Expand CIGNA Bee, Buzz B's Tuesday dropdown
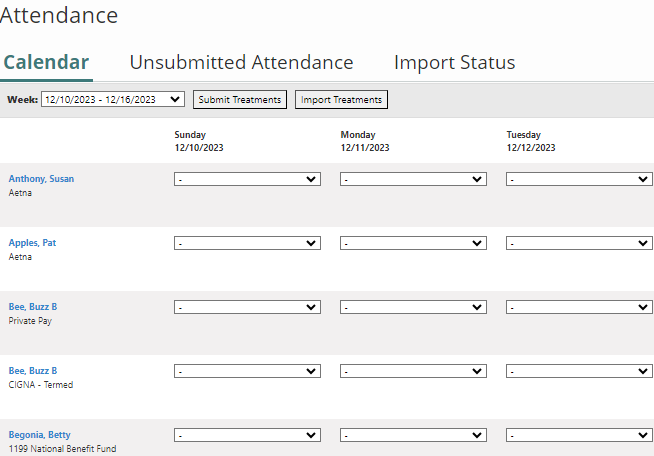Viewport: 654px width, 456px height. pos(579,371)
